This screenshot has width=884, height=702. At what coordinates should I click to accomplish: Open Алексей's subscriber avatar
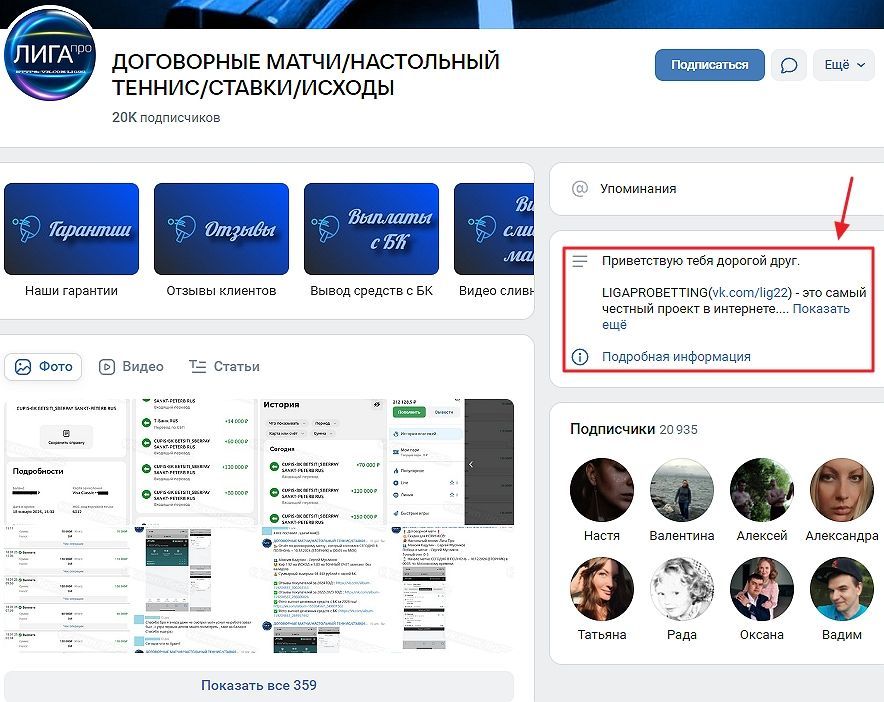[x=762, y=489]
